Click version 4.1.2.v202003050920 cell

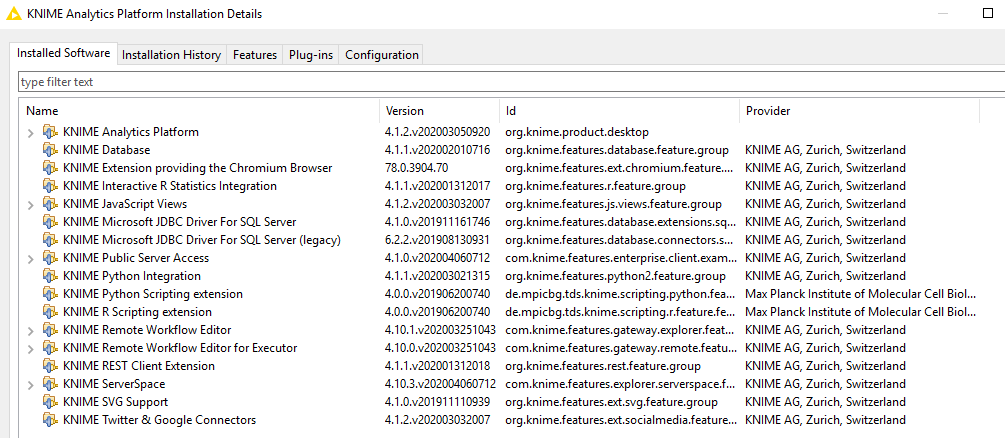point(438,132)
